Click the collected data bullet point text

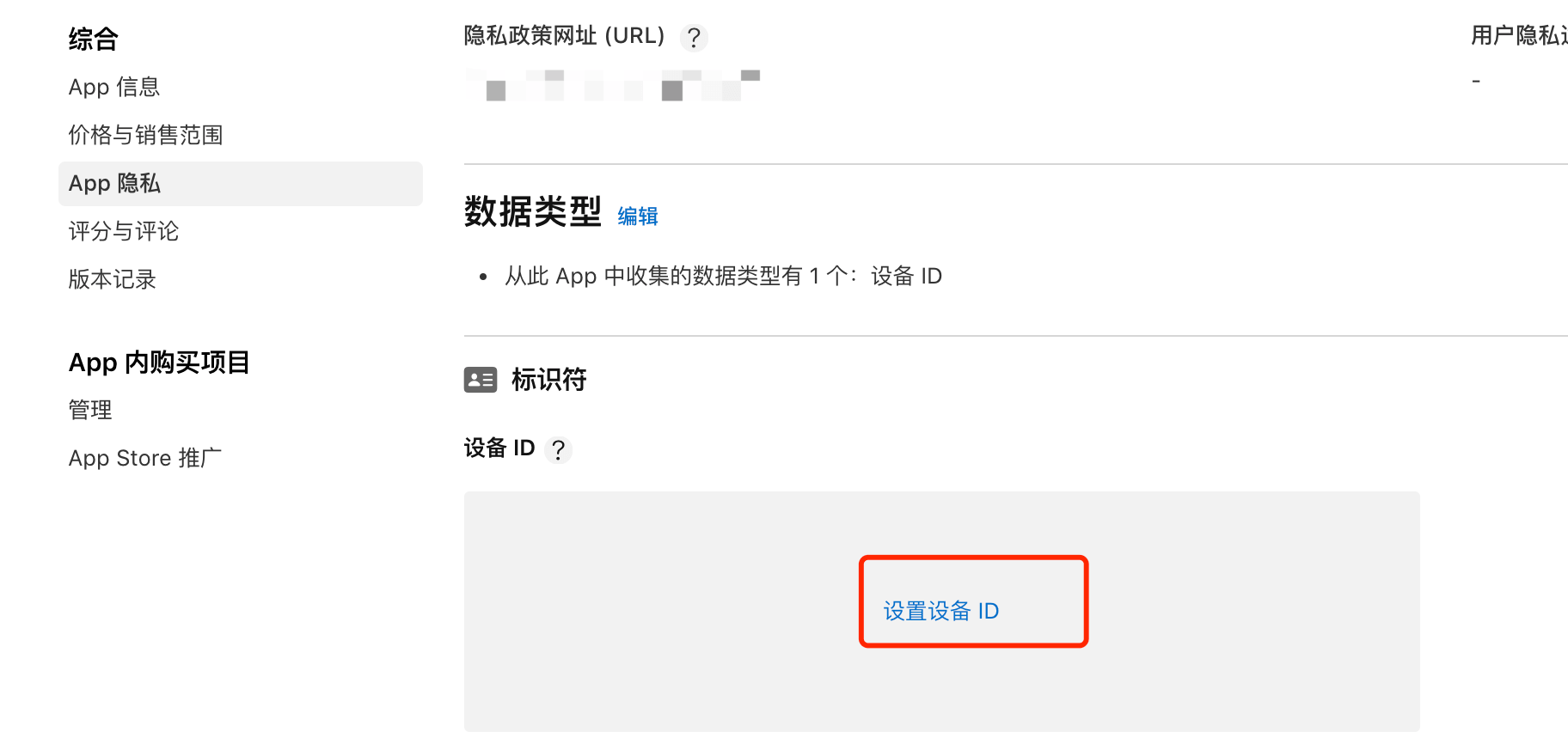click(724, 276)
